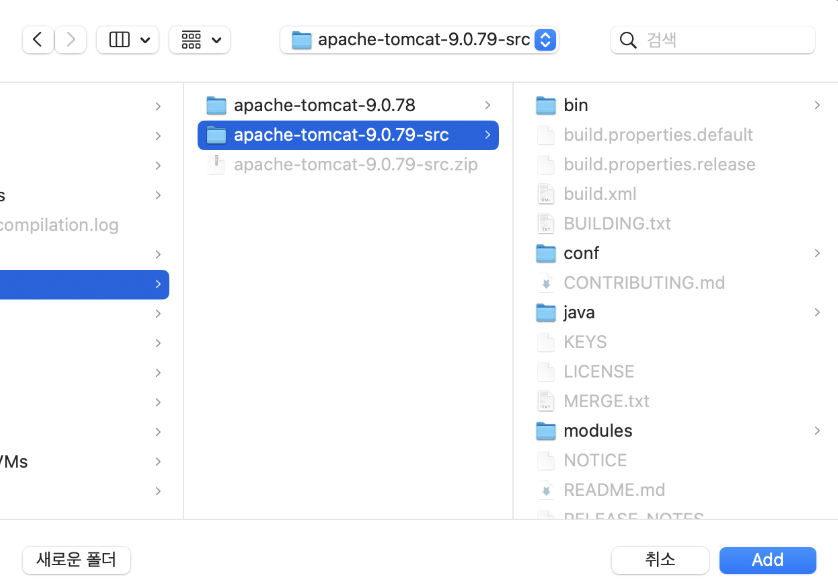Click the java folder icon

546,313
